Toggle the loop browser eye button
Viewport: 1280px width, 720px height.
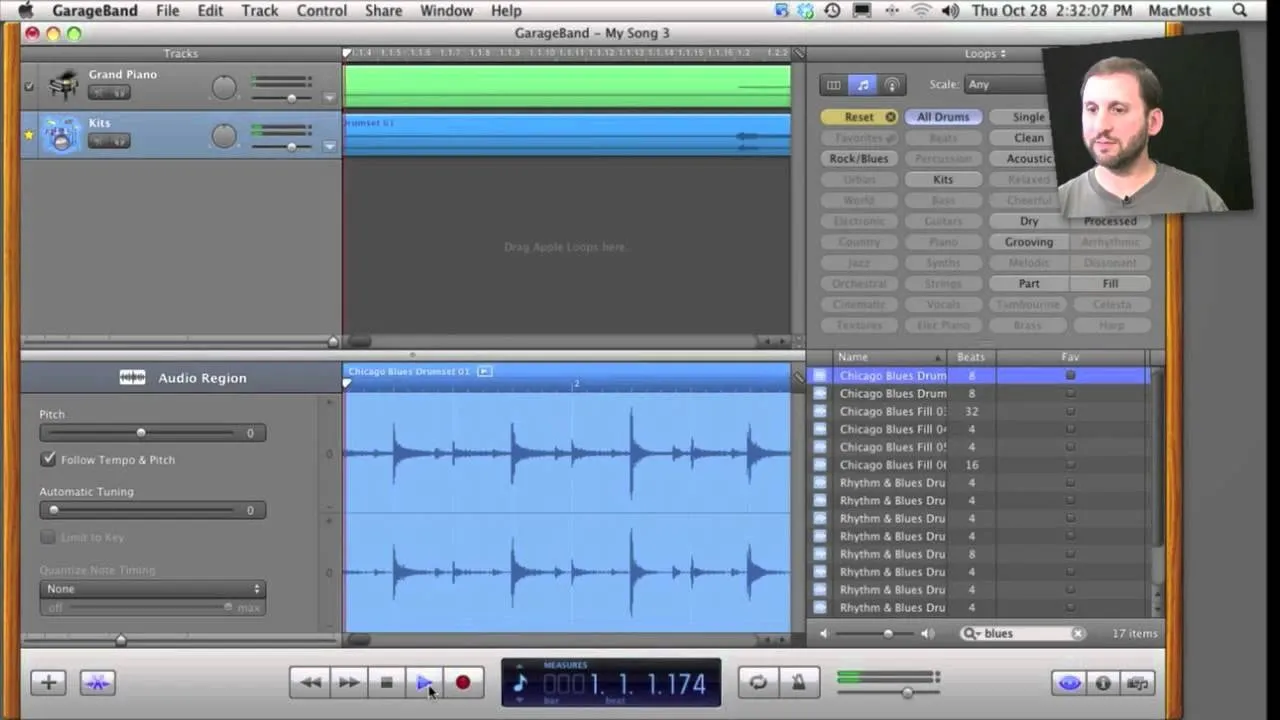pyautogui.click(x=1069, y=683)
